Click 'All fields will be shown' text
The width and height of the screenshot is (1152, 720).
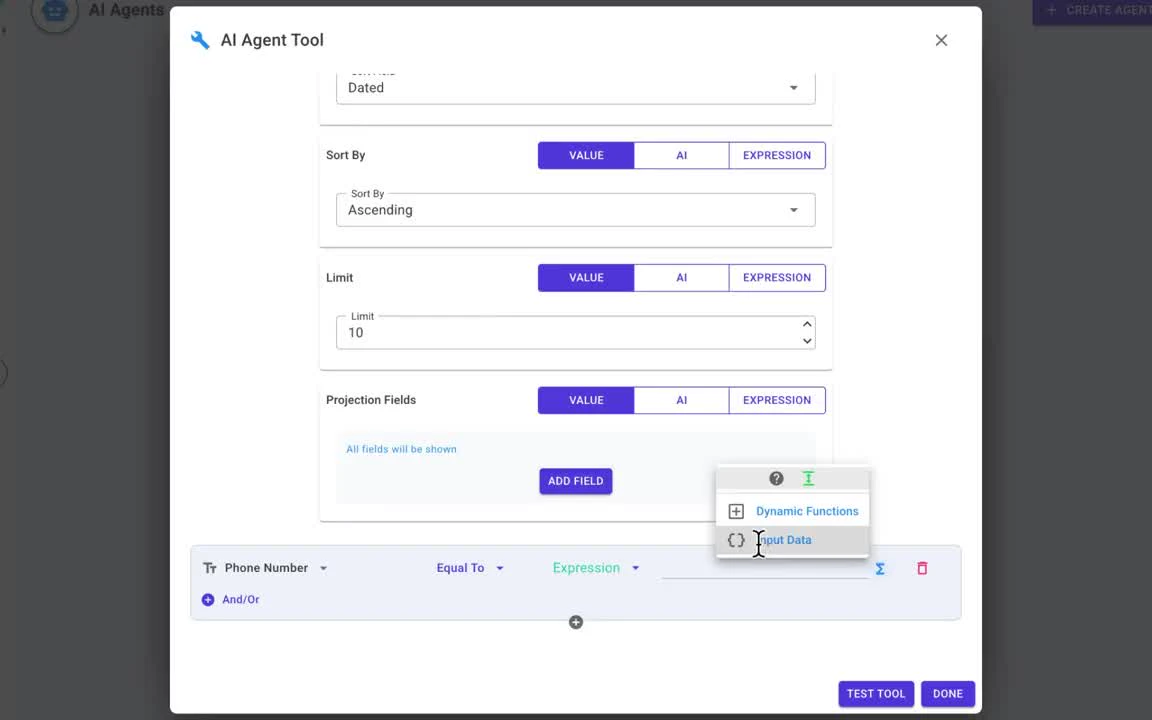401,449
